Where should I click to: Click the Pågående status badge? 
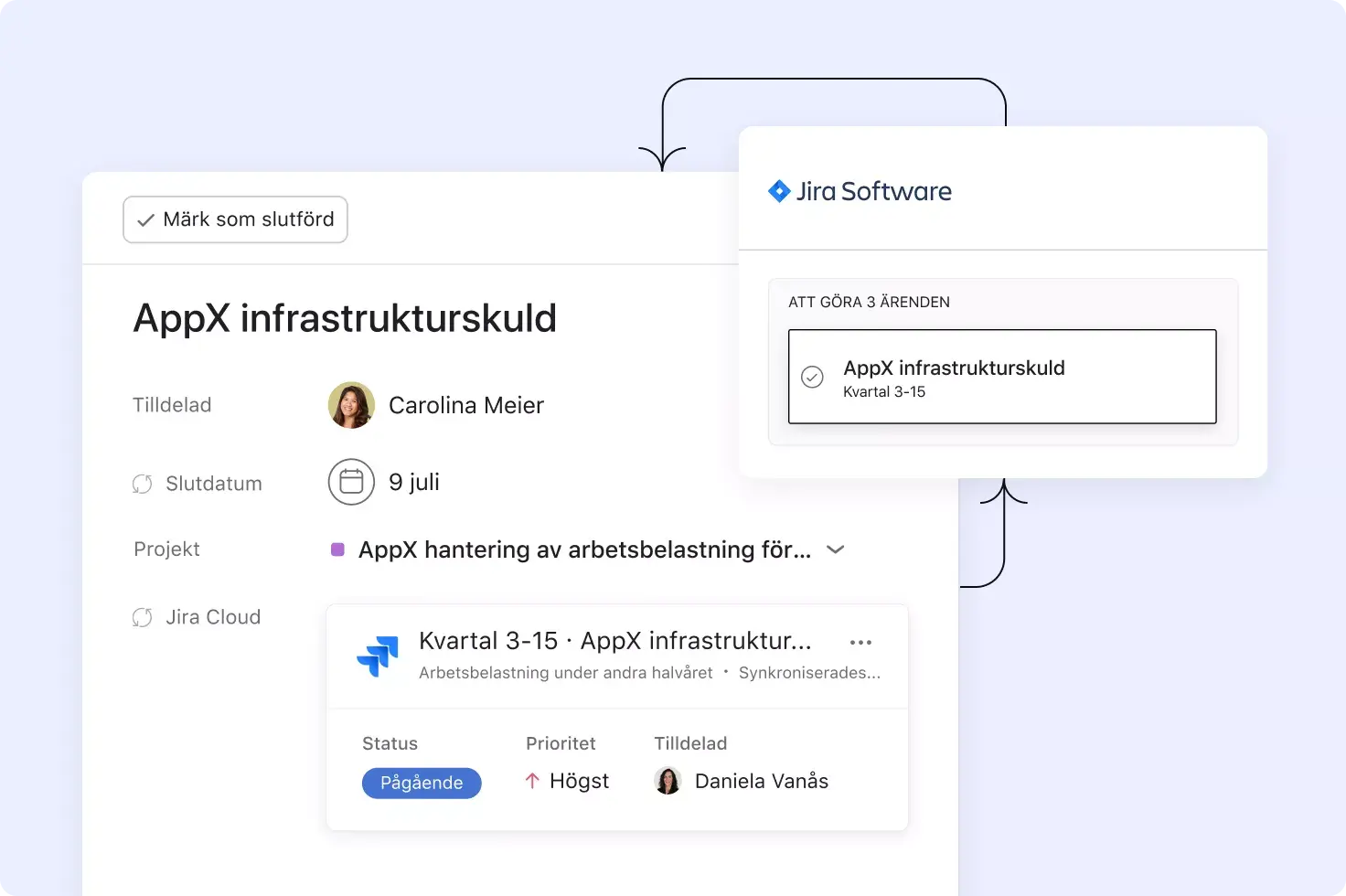tap(422, 783)
